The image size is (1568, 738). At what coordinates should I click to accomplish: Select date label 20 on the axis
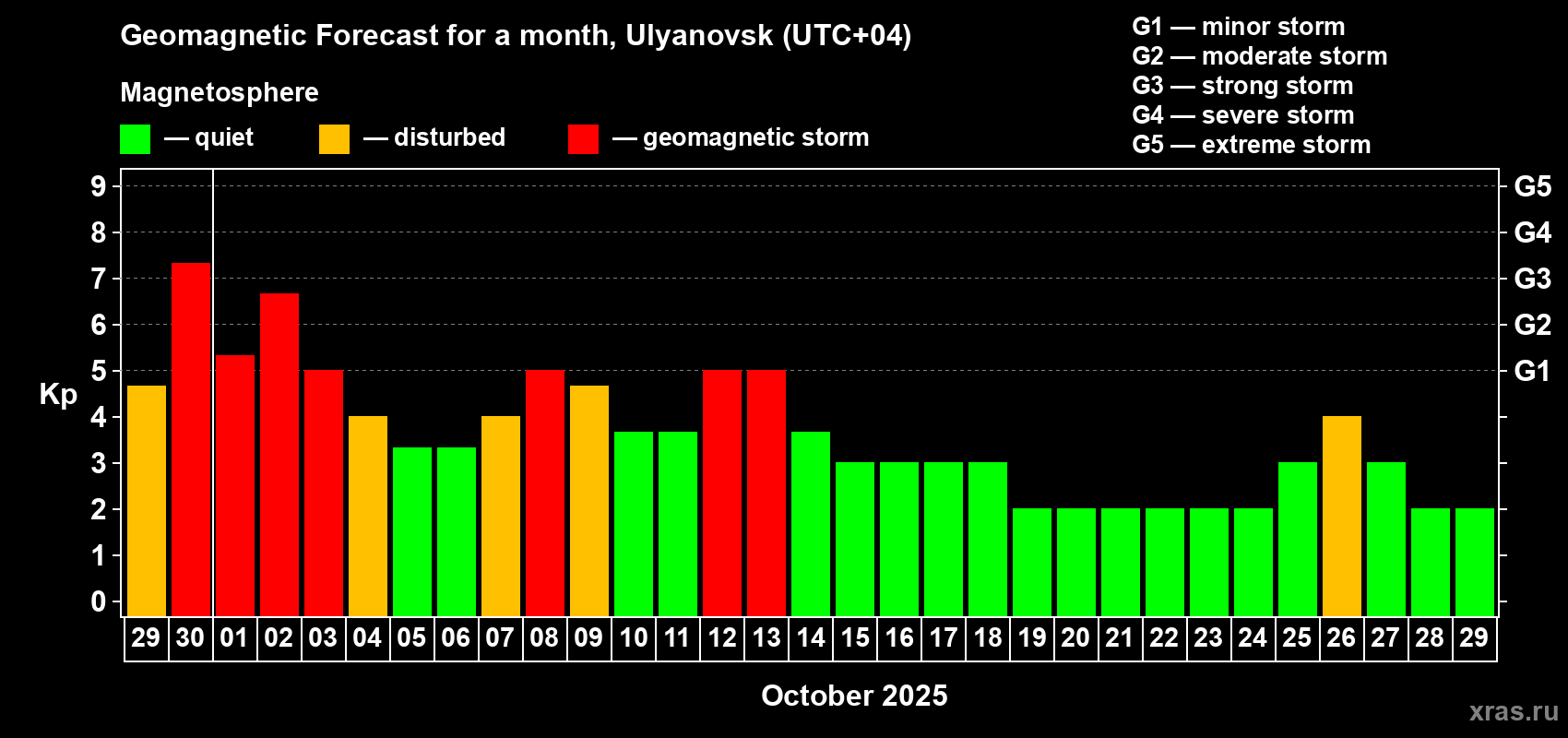pyautogui.click(x=1075, y=637)
